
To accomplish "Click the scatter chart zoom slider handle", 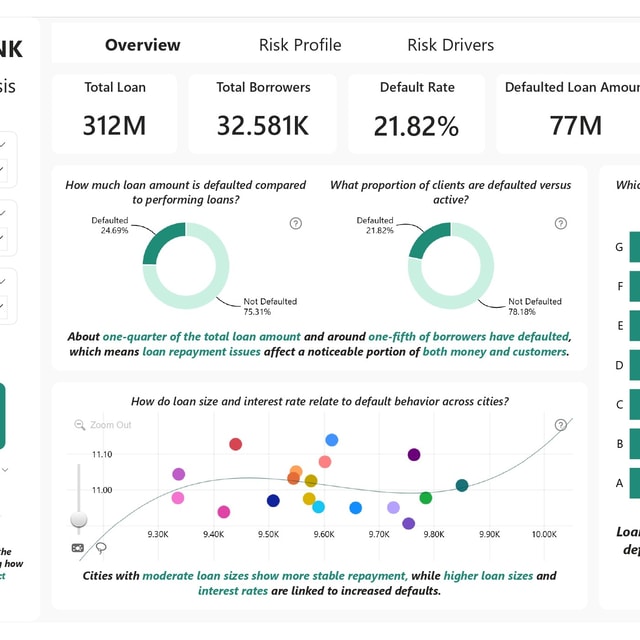I will (79, 520).
